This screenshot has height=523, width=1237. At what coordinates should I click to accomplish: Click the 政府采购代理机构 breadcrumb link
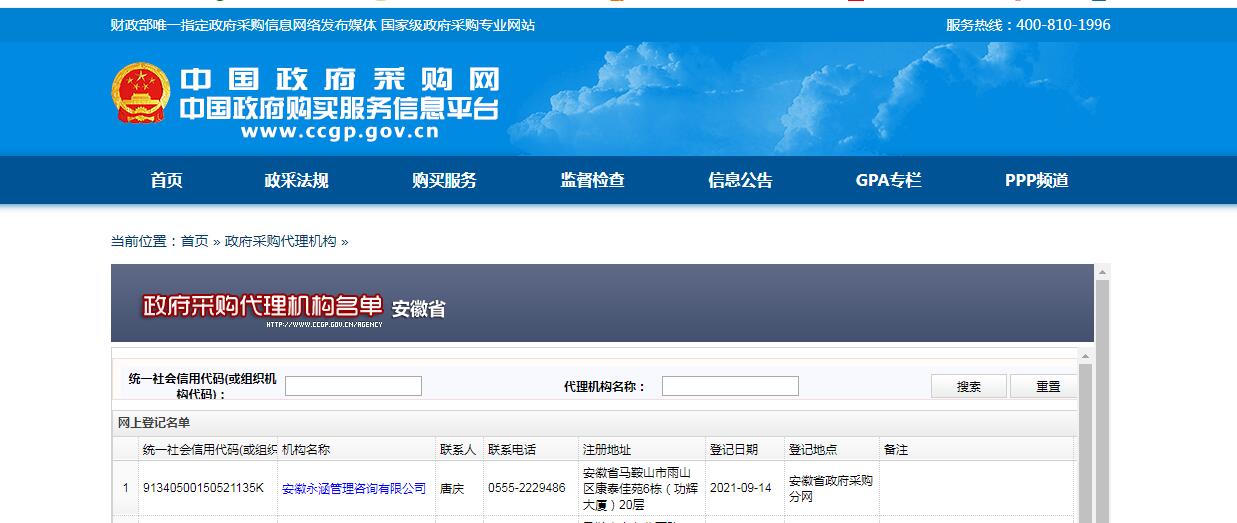[280, 241]
